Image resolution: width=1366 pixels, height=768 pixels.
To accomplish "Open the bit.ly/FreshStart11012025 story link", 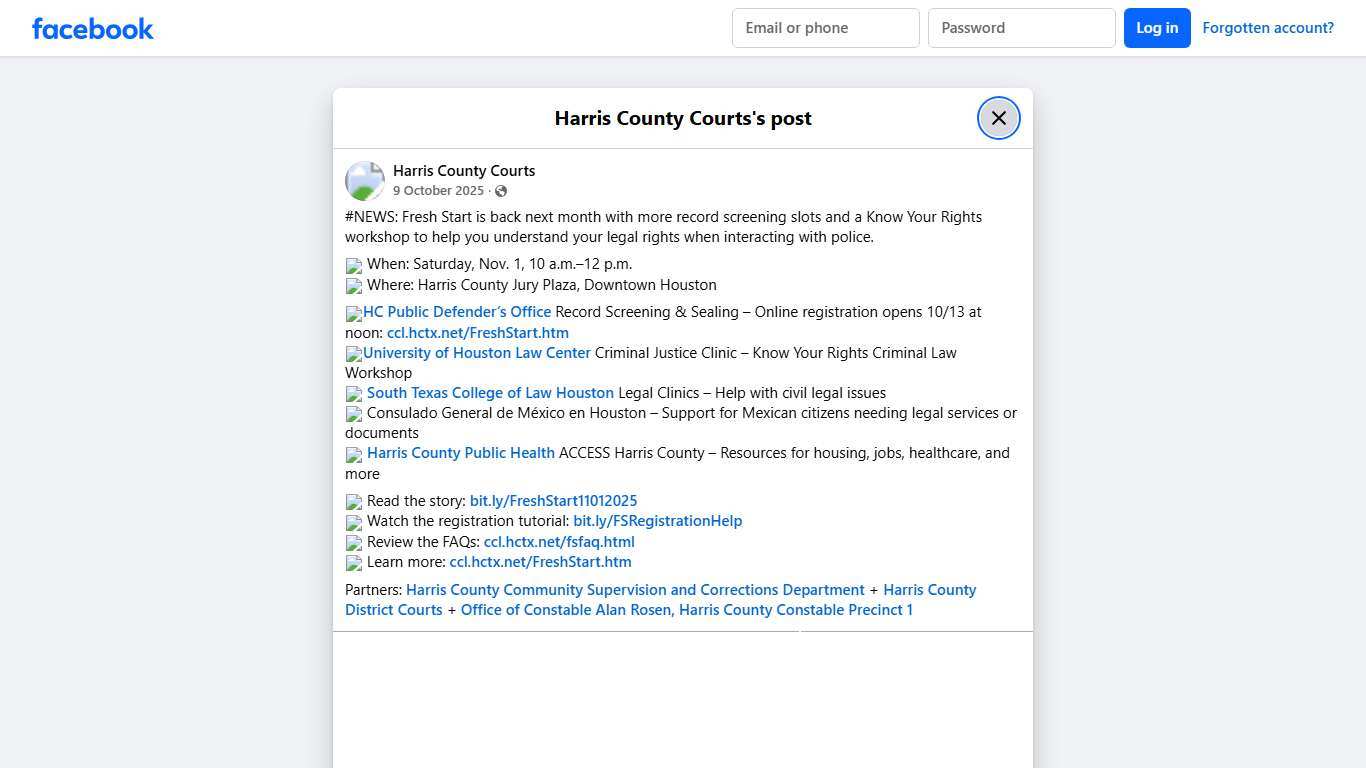I will tap(554, 500).
